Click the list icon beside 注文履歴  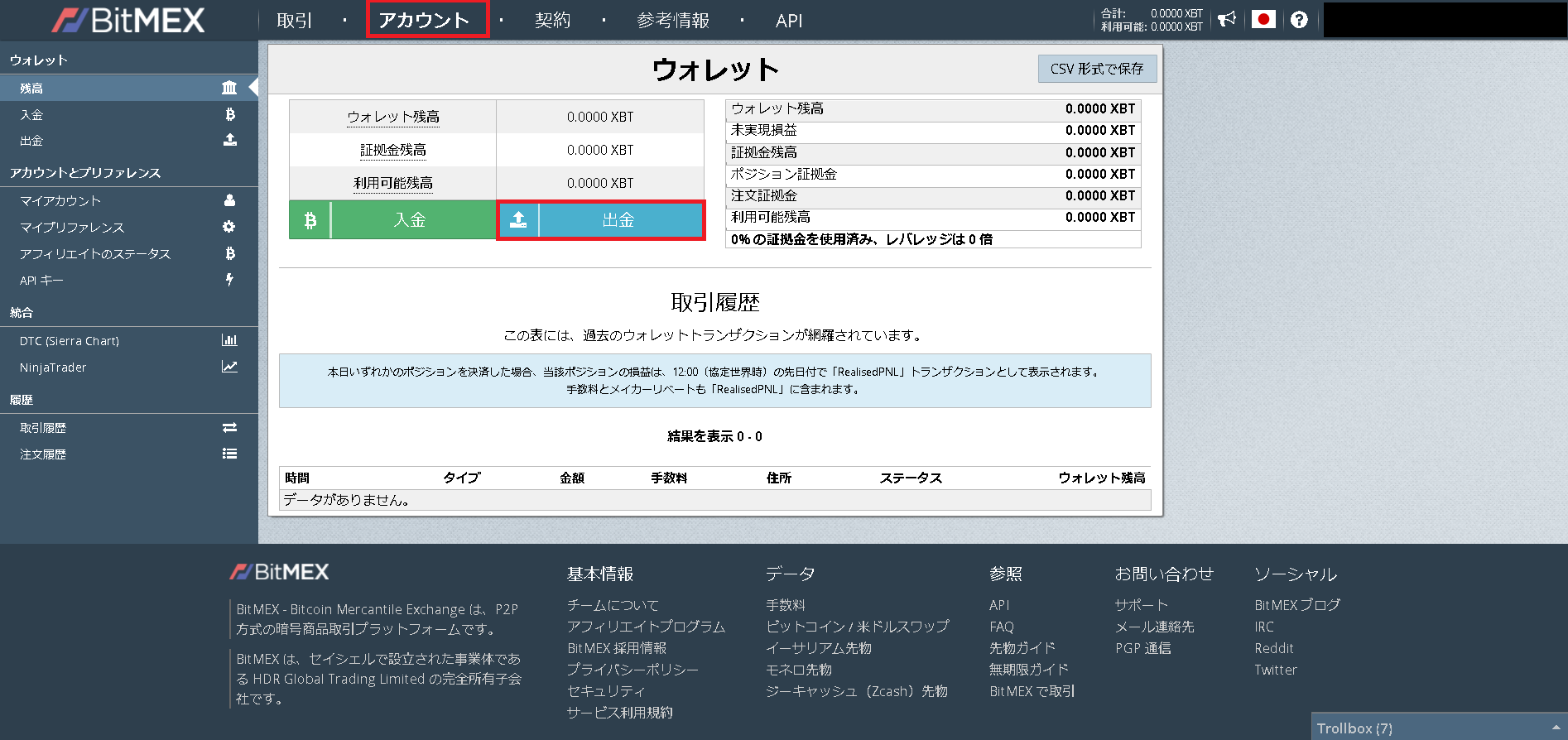click(x=229, y=454)
